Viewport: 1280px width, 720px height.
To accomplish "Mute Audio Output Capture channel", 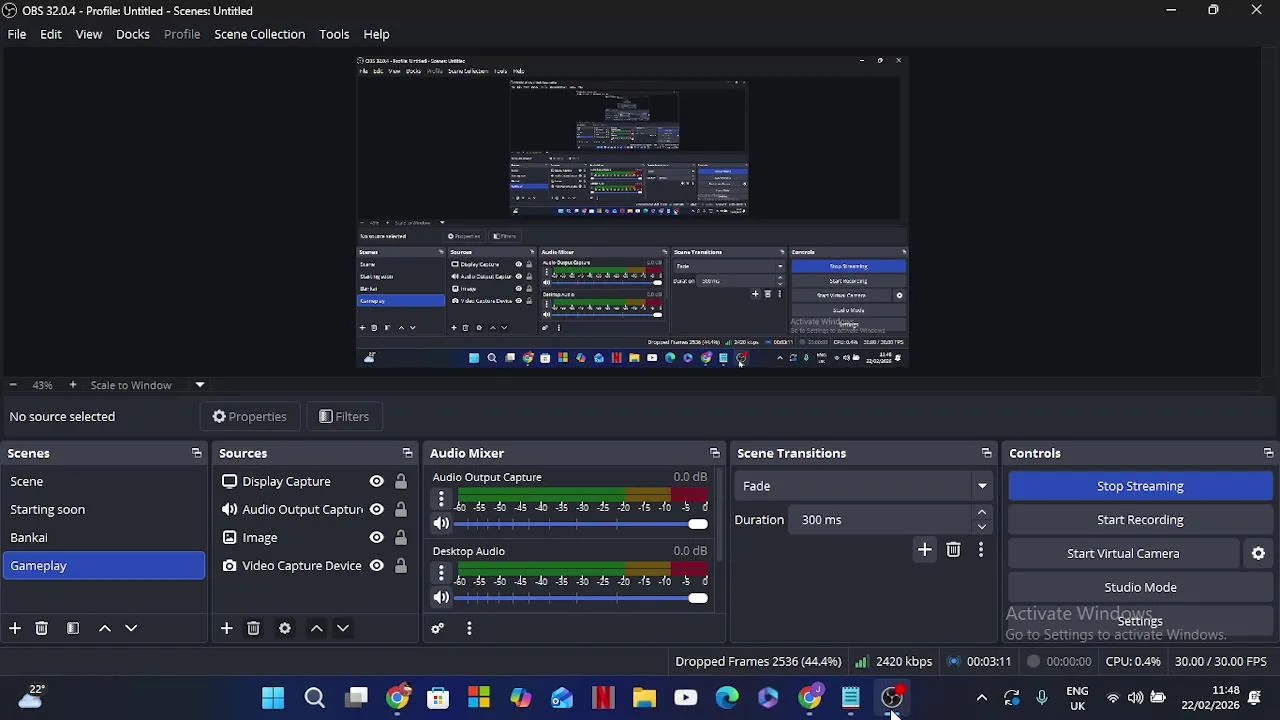I will 441,523.
